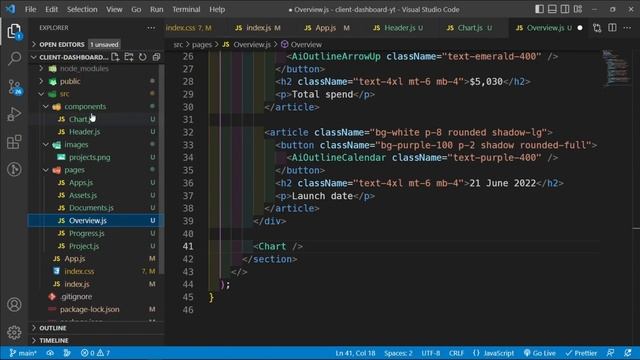Open the customize layout icon
This screenshot has height=360, width=640.
[578, 9]
